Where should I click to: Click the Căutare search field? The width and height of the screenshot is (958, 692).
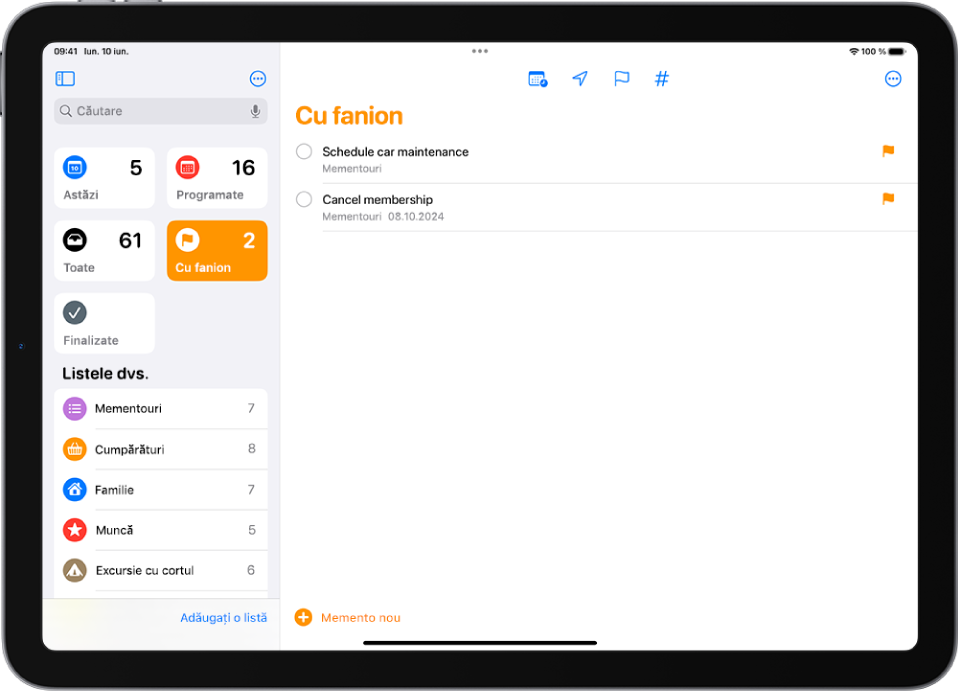coord(161,111)
